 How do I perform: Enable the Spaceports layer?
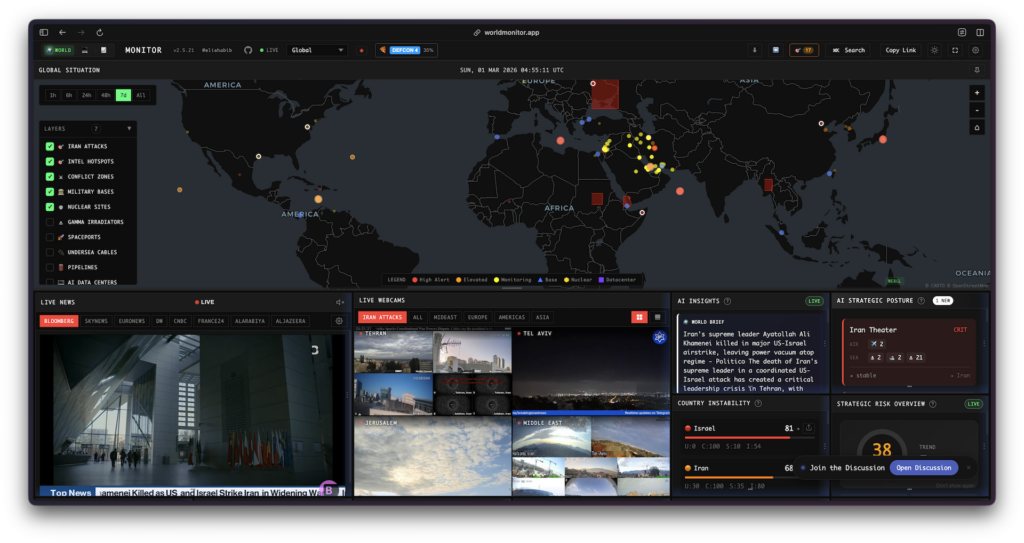point(50,237)
